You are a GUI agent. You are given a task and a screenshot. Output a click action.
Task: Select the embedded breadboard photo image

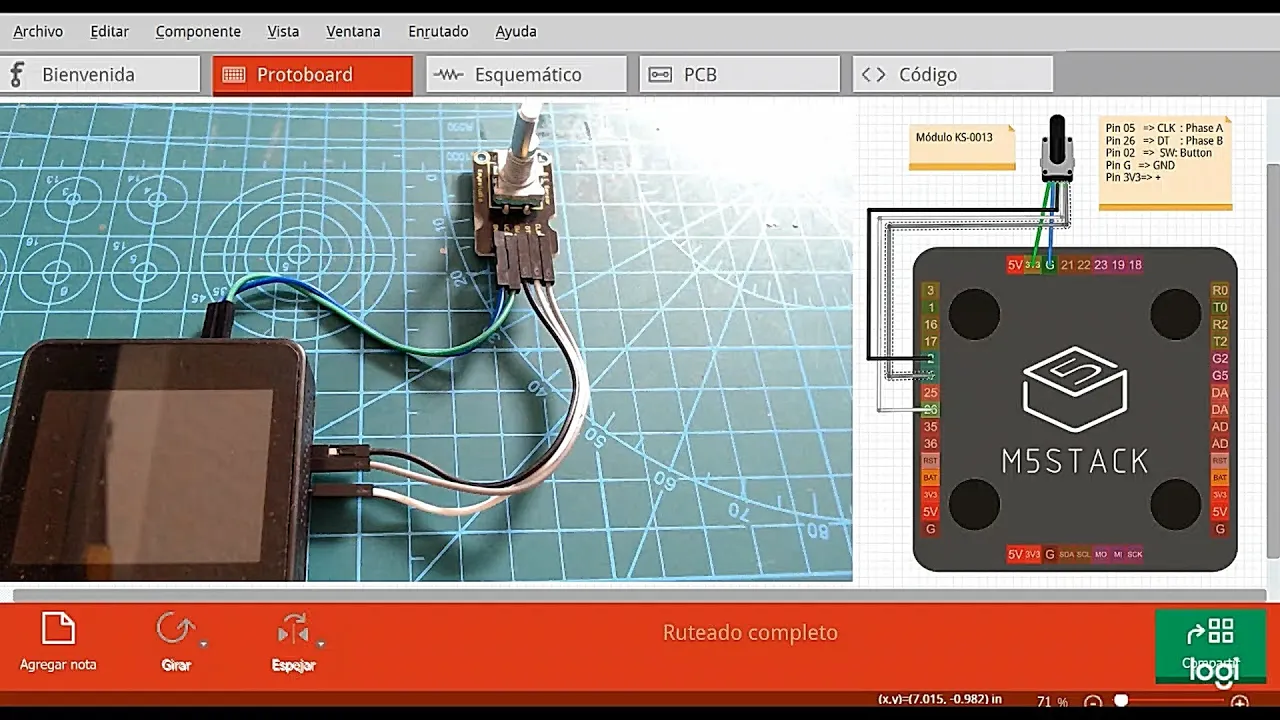426,341
